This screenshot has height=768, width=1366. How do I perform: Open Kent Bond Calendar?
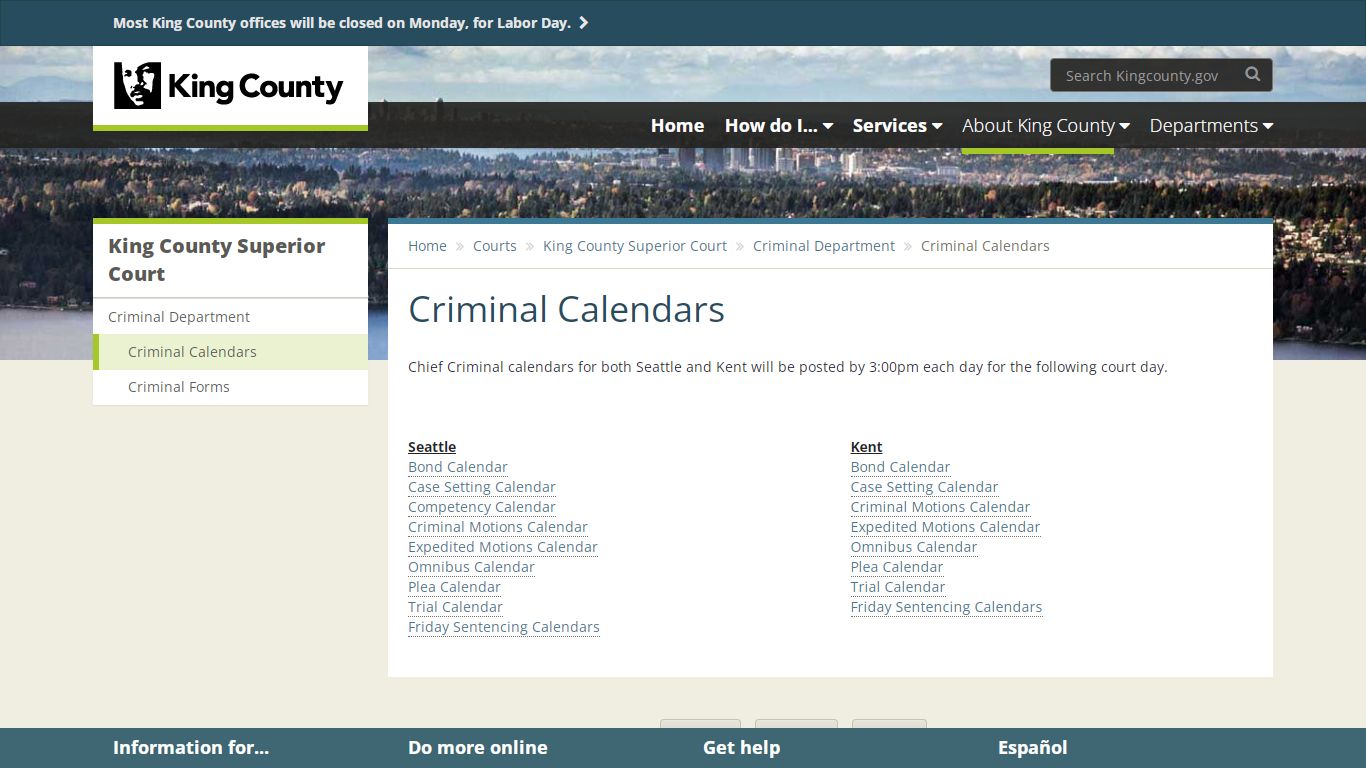click(x=900, y=467)
